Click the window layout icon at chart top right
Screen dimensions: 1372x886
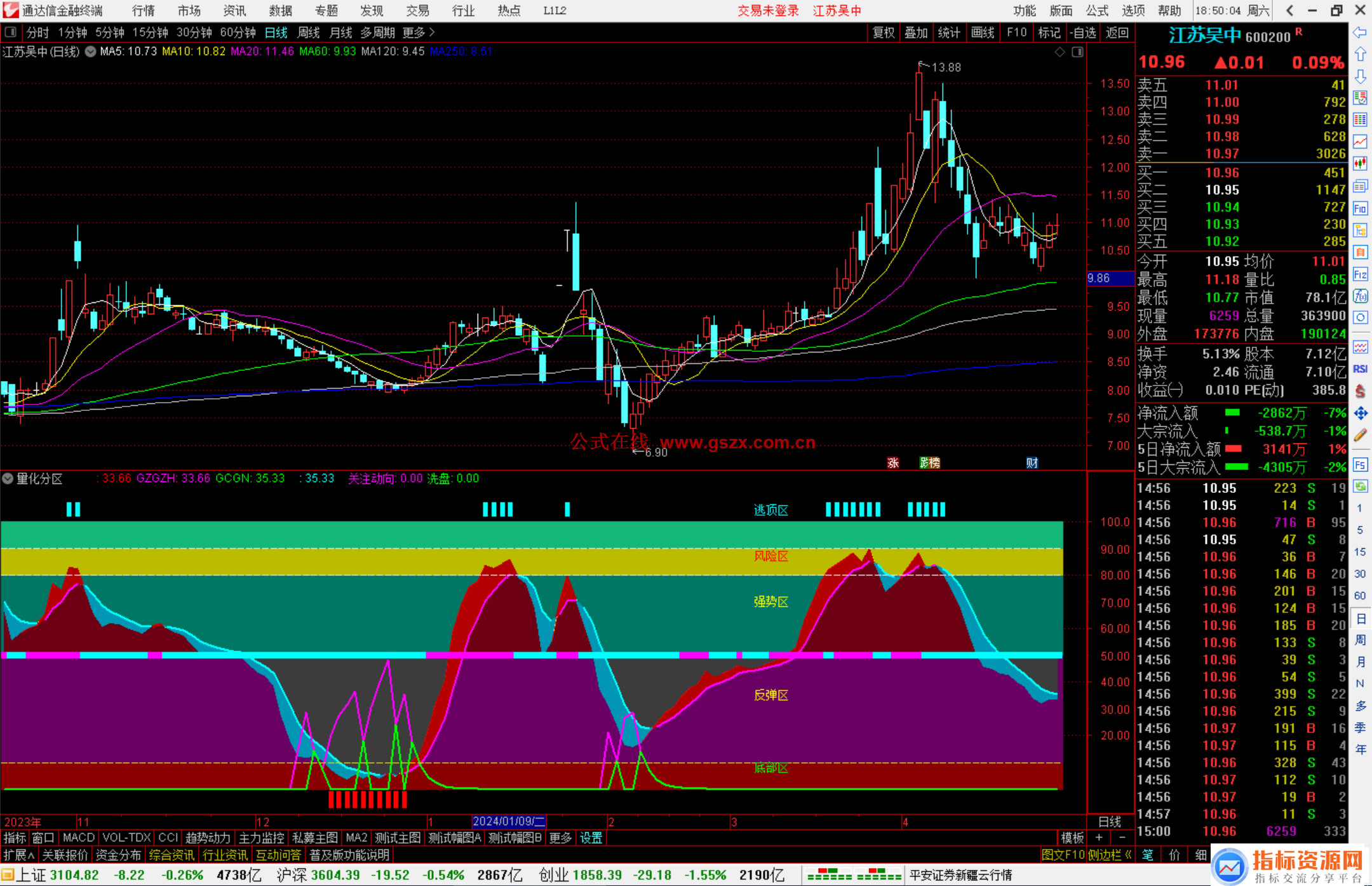[x=1077, y=52]
